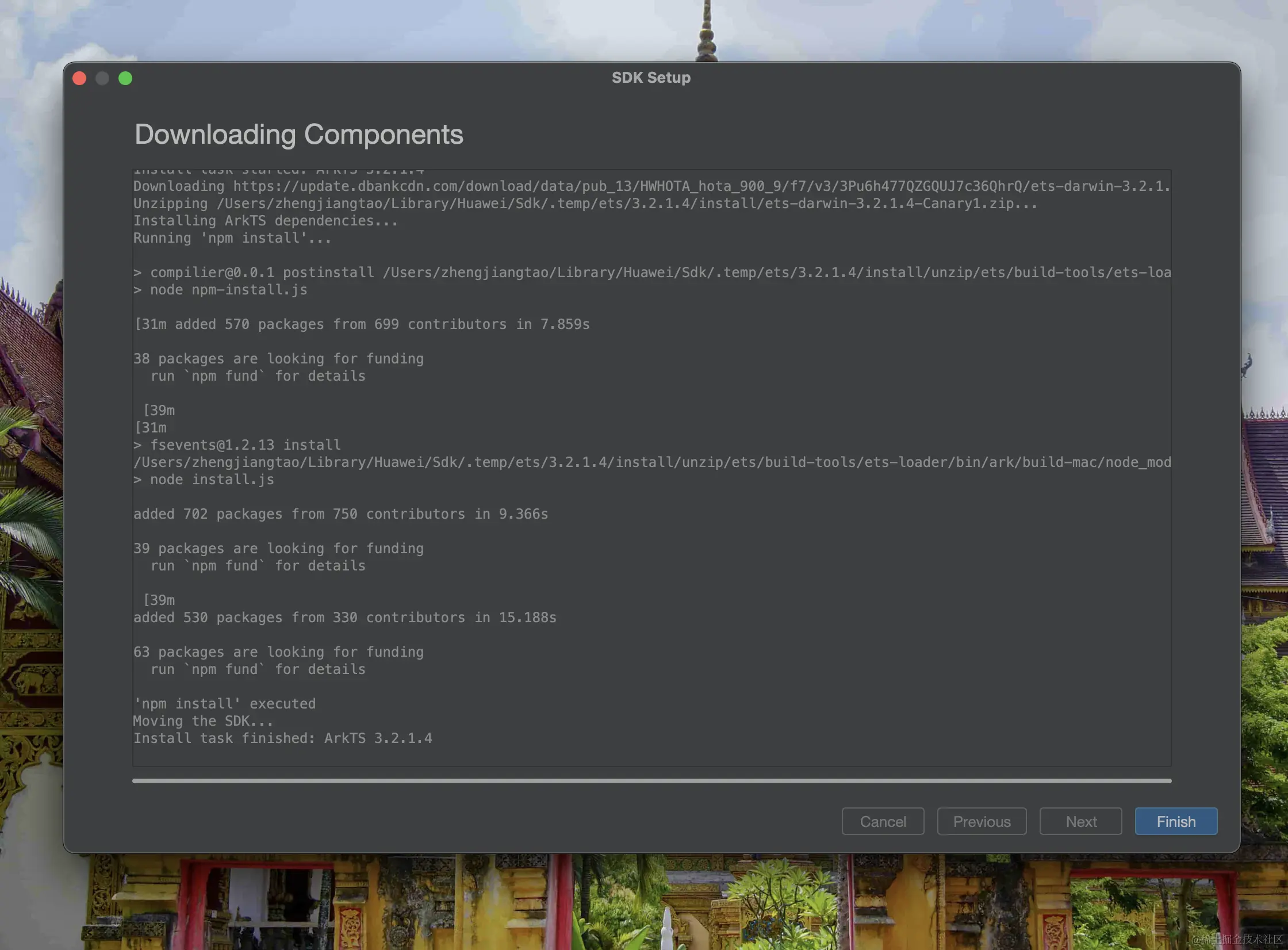The height and width of the screenshot is (950, 1288).
Task: Click the 'added 570 packages' log line
Action: click(x=362, y=324)
